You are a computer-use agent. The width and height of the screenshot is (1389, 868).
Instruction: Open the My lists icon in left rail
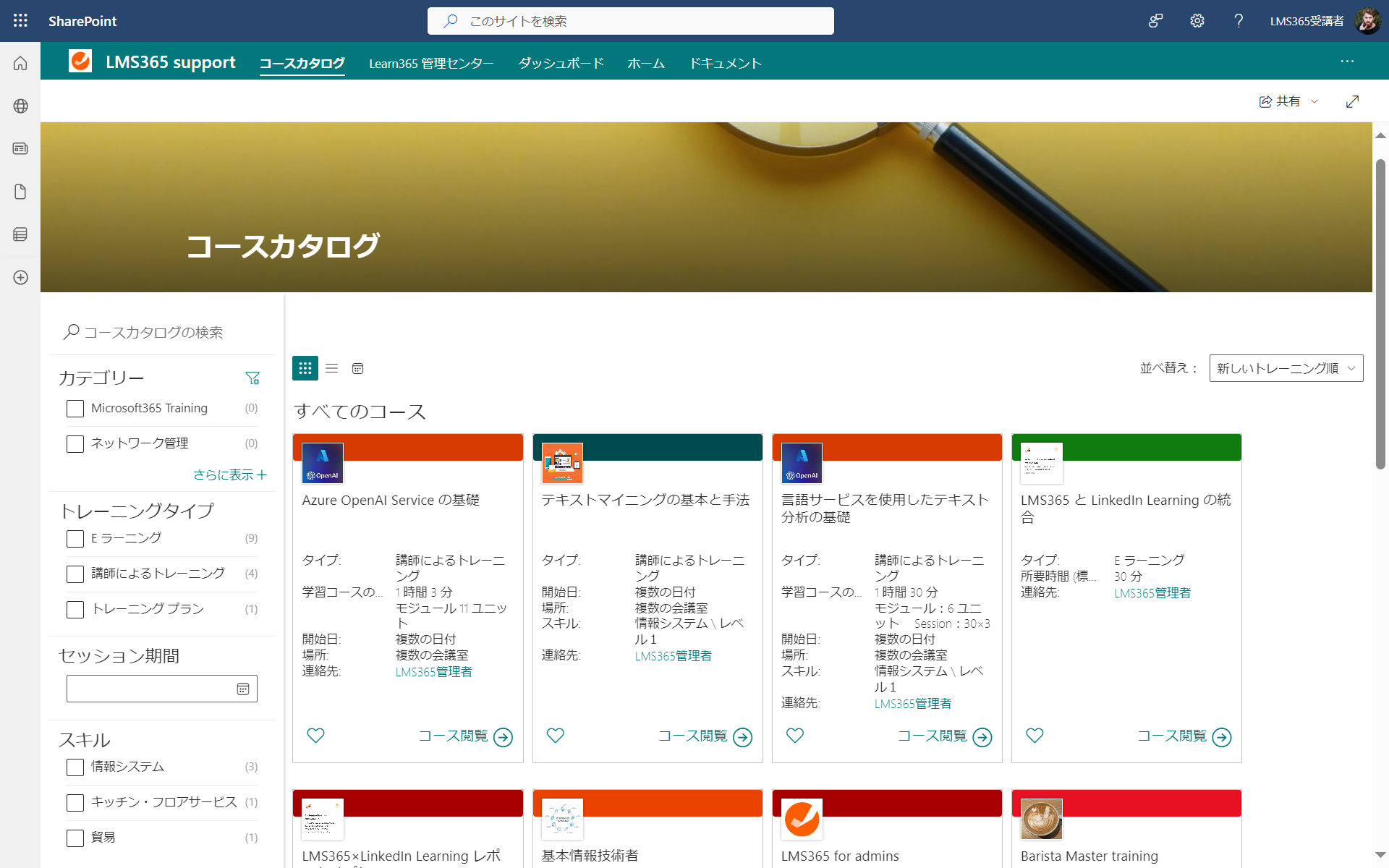click(x=20, y=234)
